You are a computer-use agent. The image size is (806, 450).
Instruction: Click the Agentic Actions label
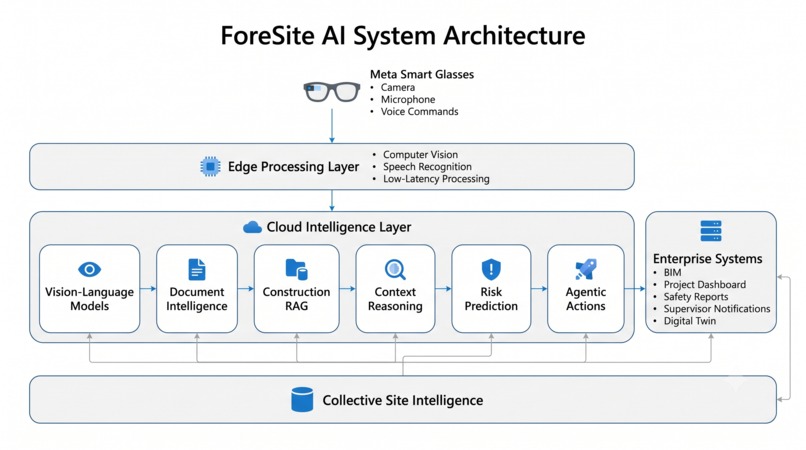(586, 299)
